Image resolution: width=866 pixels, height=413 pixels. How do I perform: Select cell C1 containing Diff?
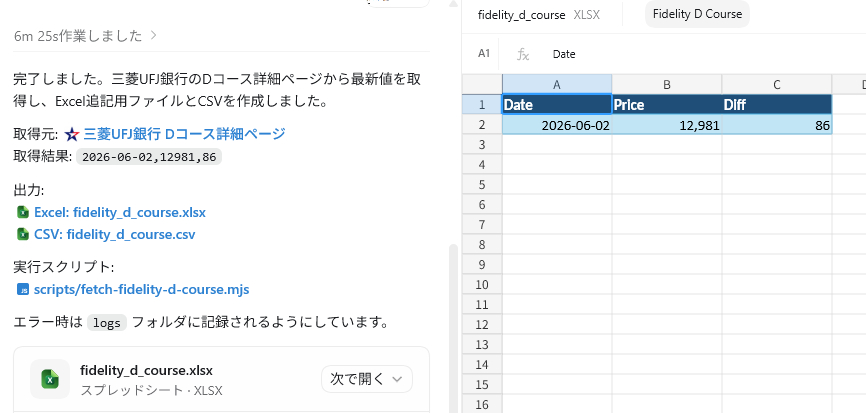click(x=777, y=104)
